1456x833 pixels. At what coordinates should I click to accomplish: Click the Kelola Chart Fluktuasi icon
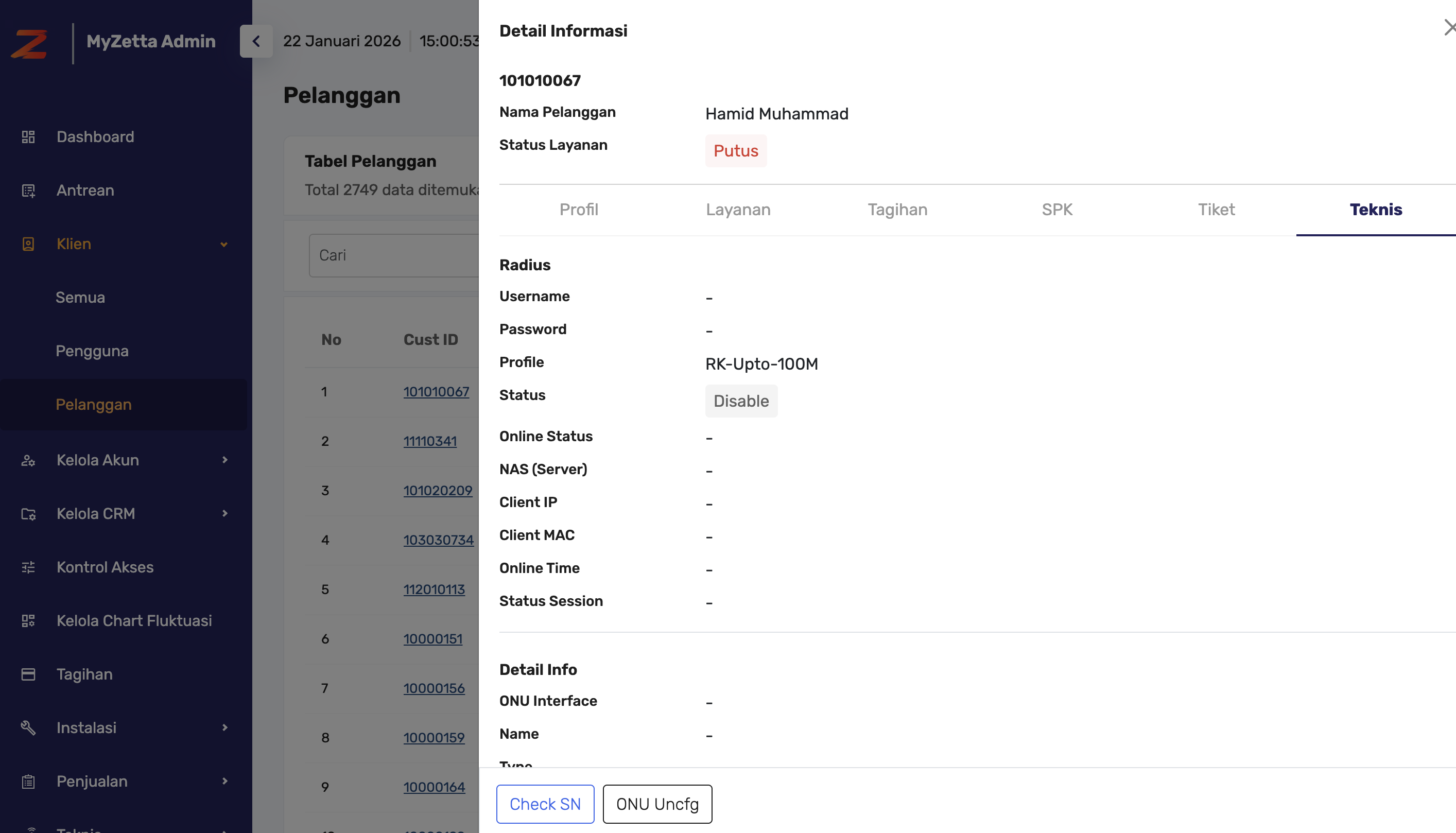coord(28,620)
